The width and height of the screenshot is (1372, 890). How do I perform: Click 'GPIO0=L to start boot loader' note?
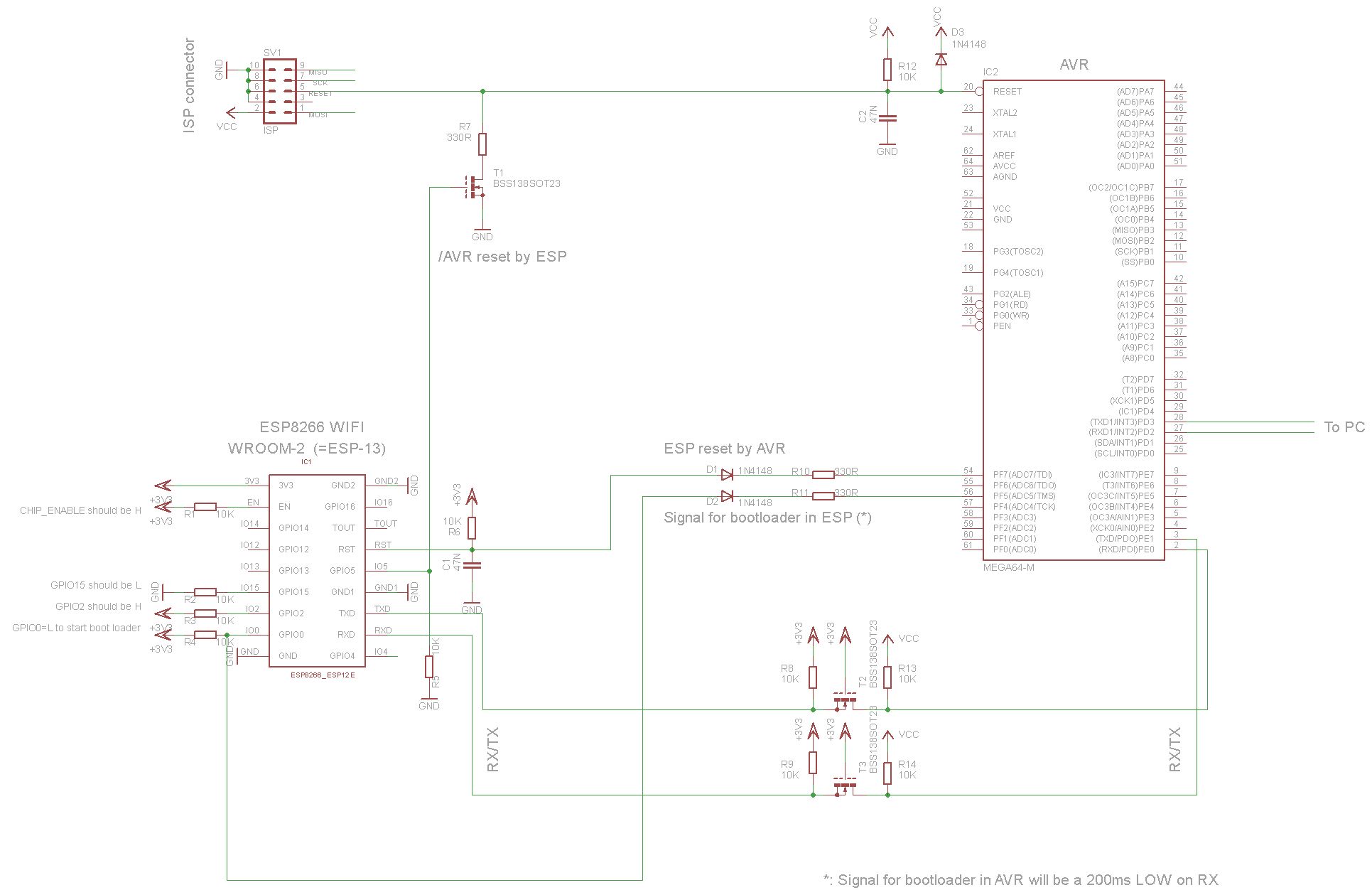click(77, 628)
